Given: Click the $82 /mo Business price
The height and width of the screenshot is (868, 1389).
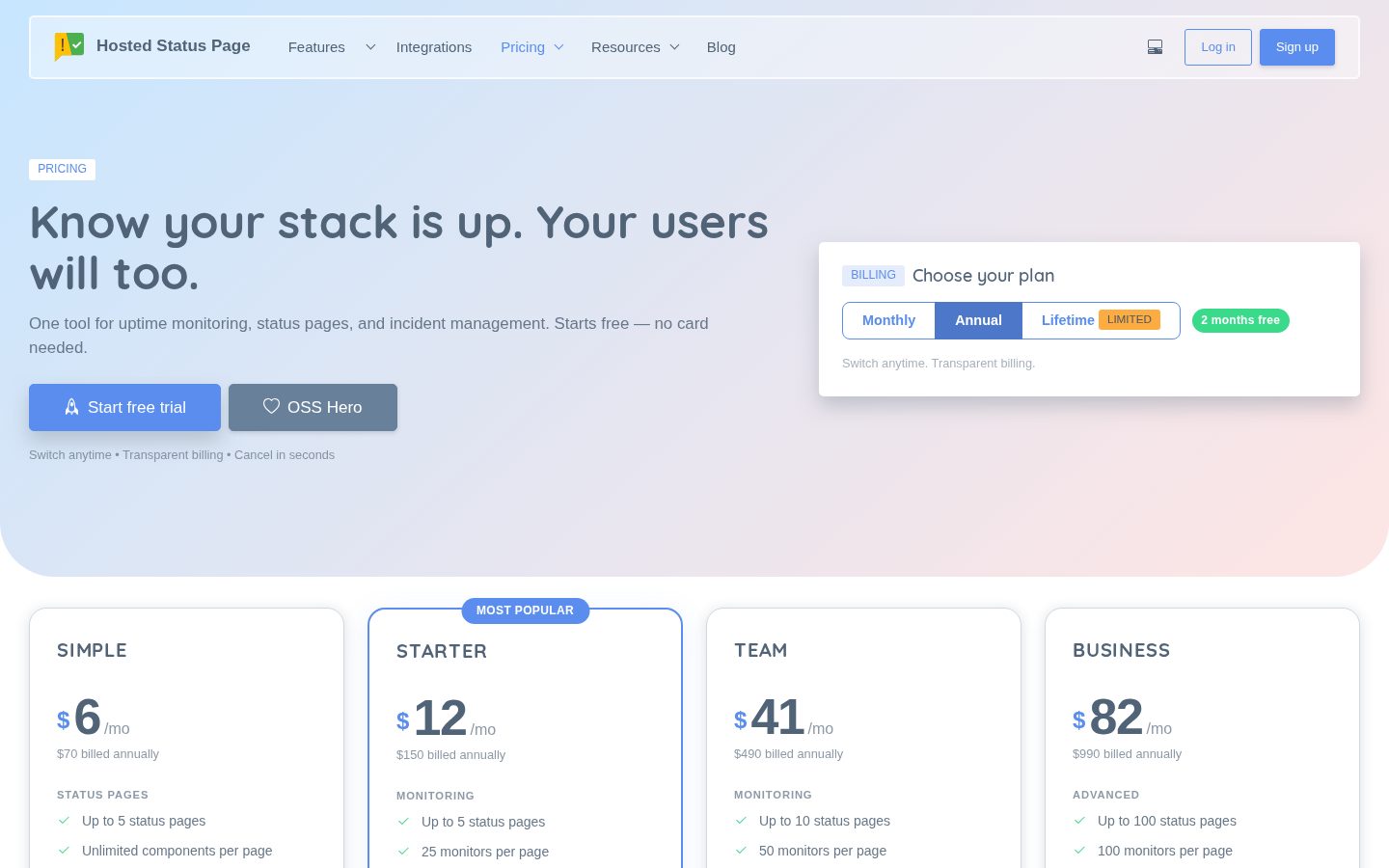Looking at the screenshot, I should pos(1122,718).
